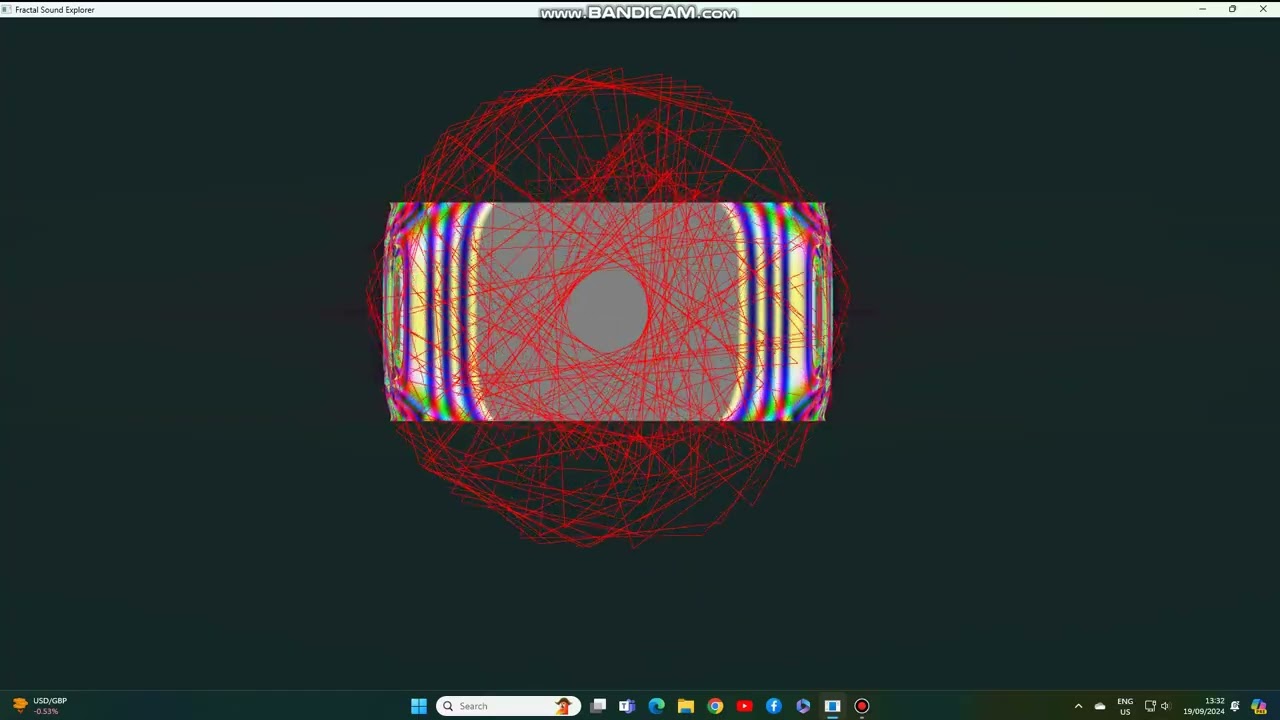Launch Copilot from the taskbar corner

click(x=1259, y=706)
